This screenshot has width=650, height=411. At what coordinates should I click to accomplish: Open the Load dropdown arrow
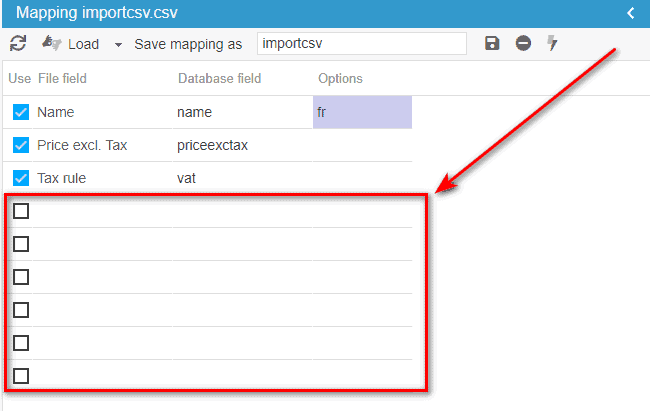point(118,45)
